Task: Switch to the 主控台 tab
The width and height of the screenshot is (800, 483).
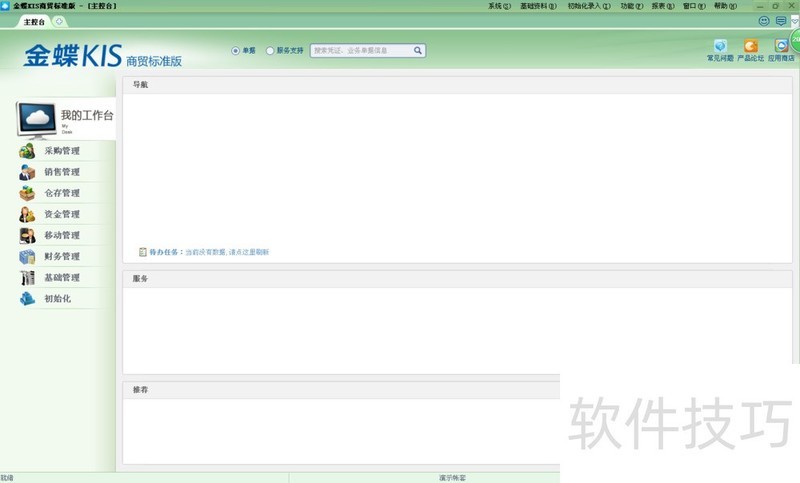Action: point(34,22)
